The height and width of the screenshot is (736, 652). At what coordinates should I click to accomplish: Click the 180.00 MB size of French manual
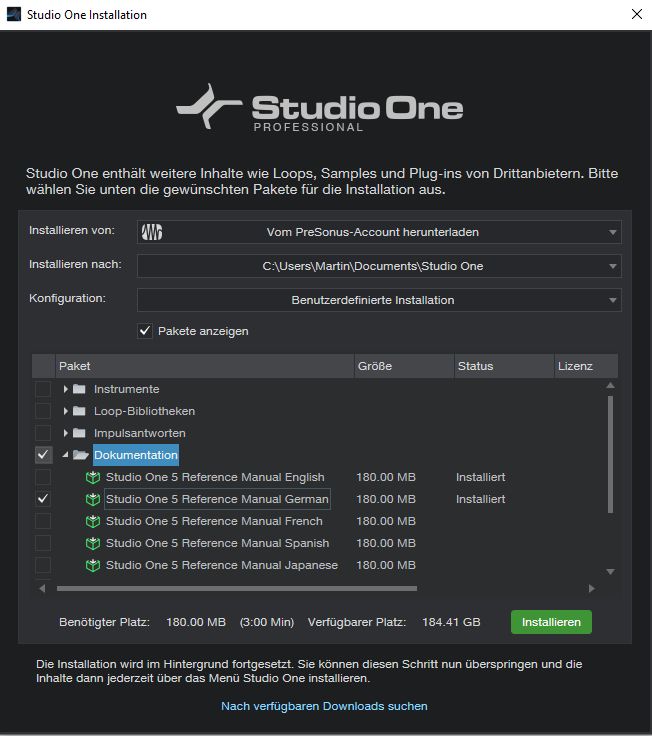point(386,521)
